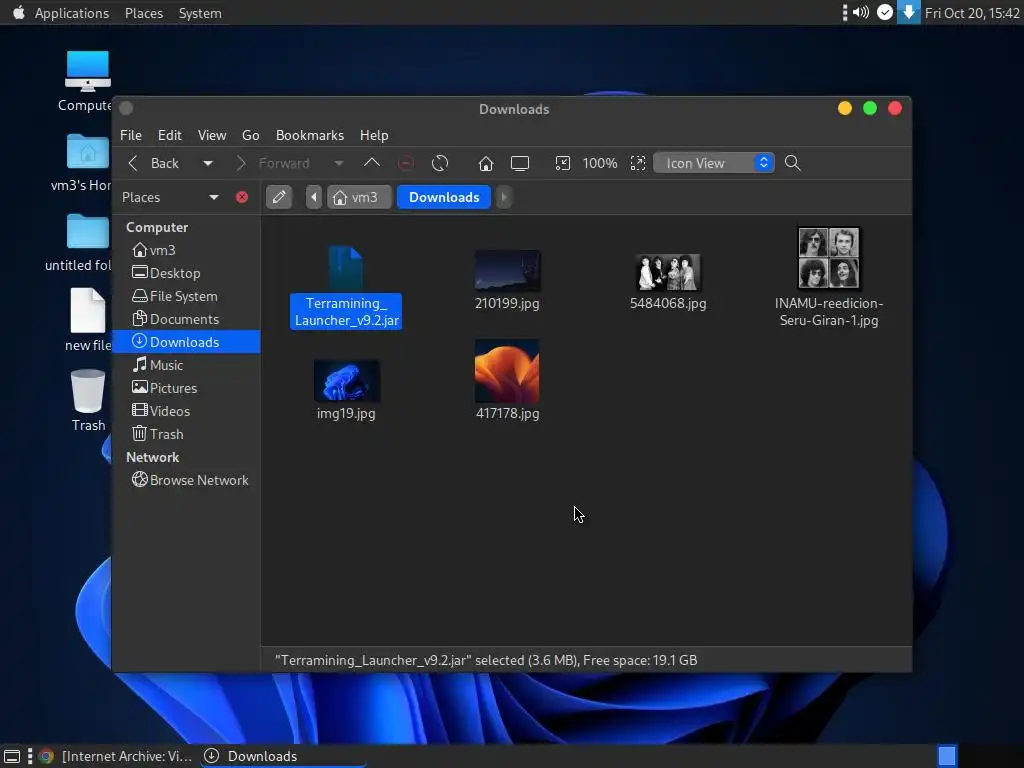Viewport: 1024px width, 768px height.
Task: Click the path bar left scroll arrow
Action: click(314, 197)
